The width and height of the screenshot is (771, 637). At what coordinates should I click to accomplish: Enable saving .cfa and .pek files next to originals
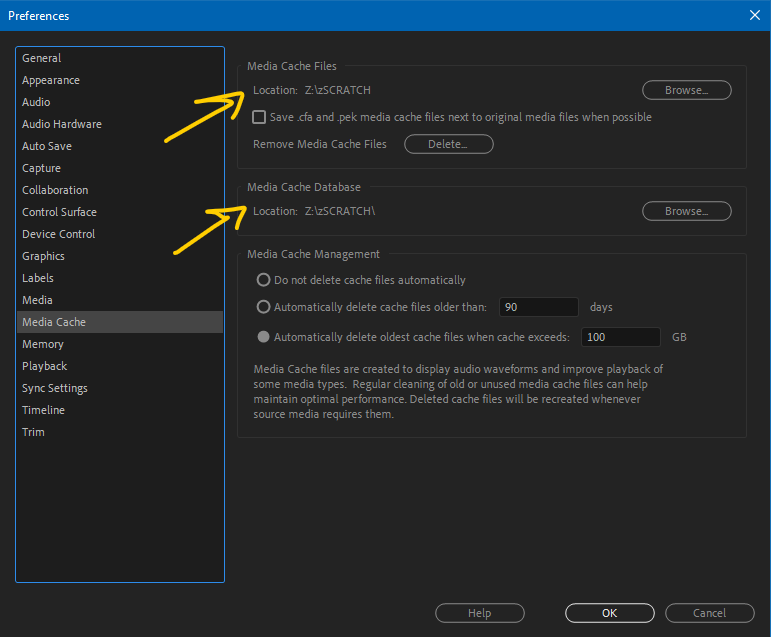point(259,117)
